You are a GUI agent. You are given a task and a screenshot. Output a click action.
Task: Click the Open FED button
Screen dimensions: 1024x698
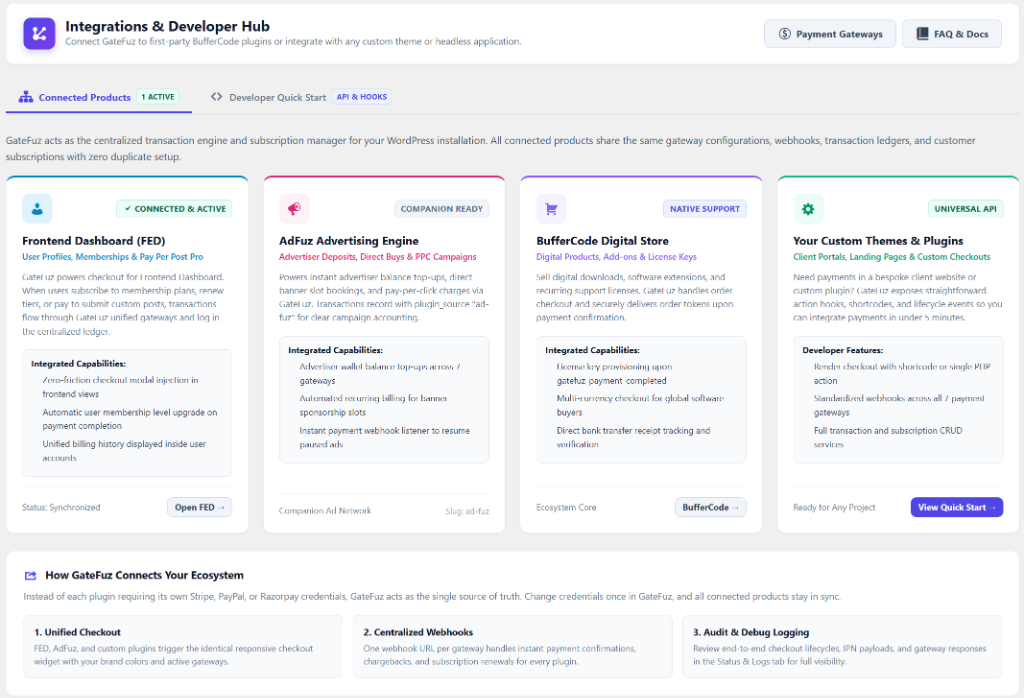(199, 507)
